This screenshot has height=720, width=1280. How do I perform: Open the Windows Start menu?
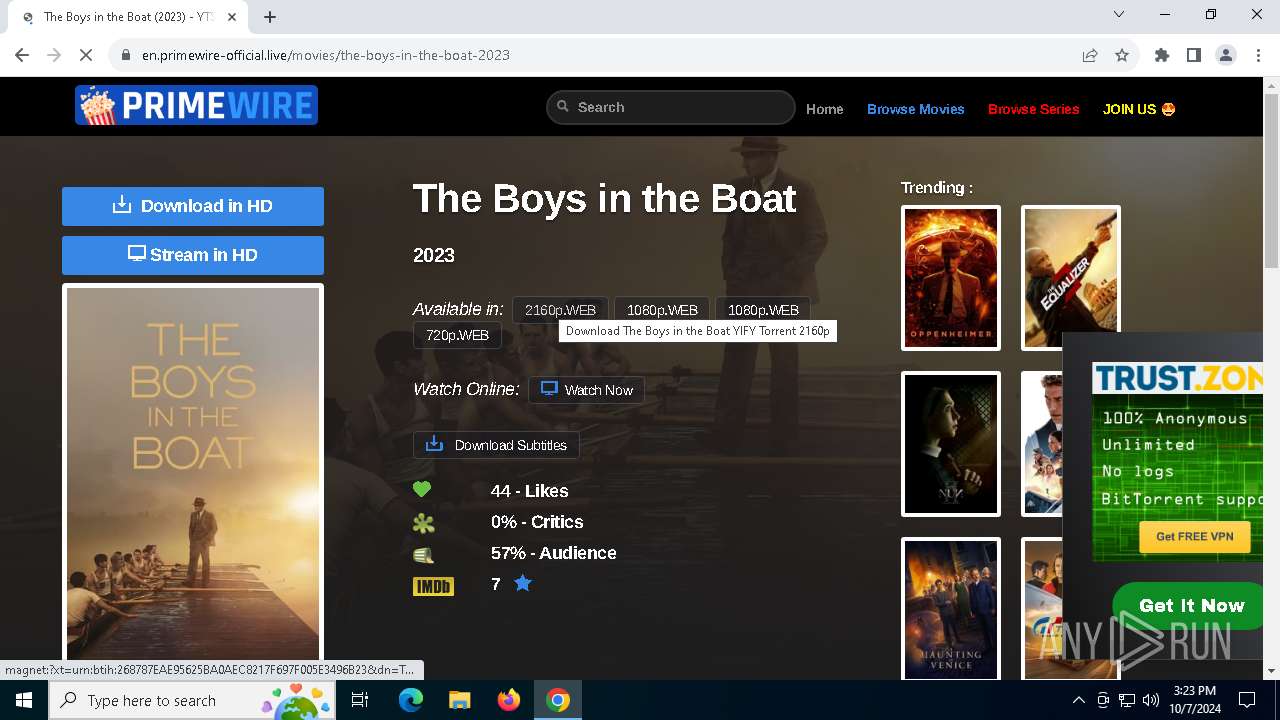tap(24, 700)
